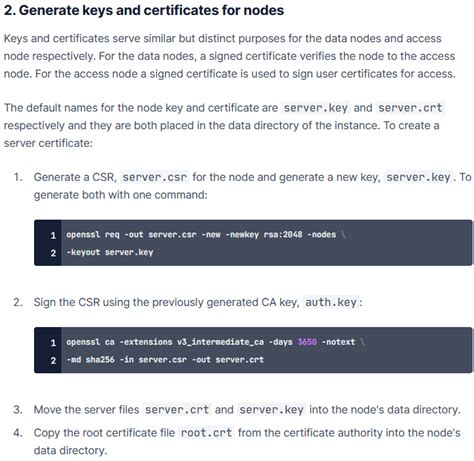This screenshot has width=474, height=461.
Task: Click inline code server.key in default names paragraph
Action: (315, 108)
